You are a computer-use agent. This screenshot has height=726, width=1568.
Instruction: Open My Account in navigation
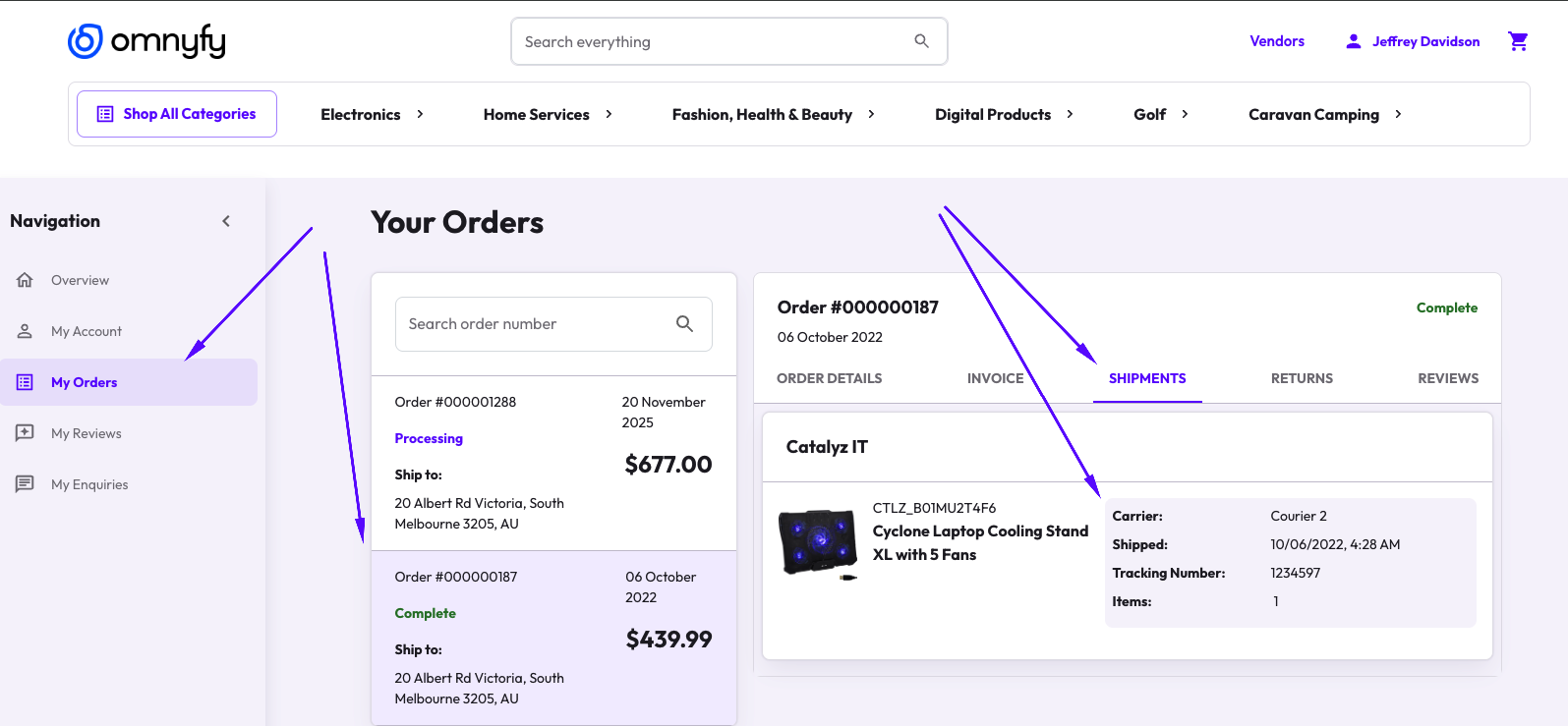click(129, 331)
